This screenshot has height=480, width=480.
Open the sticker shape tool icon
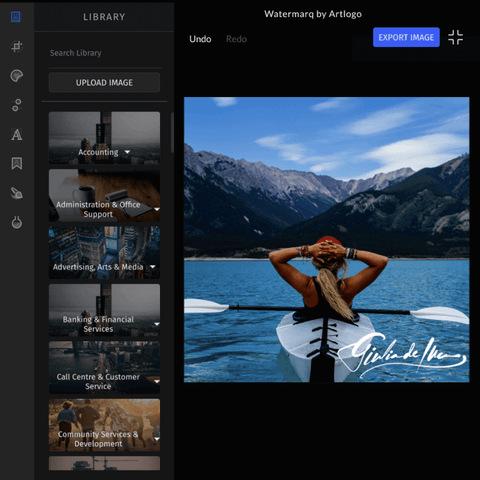tap(16, 76)
